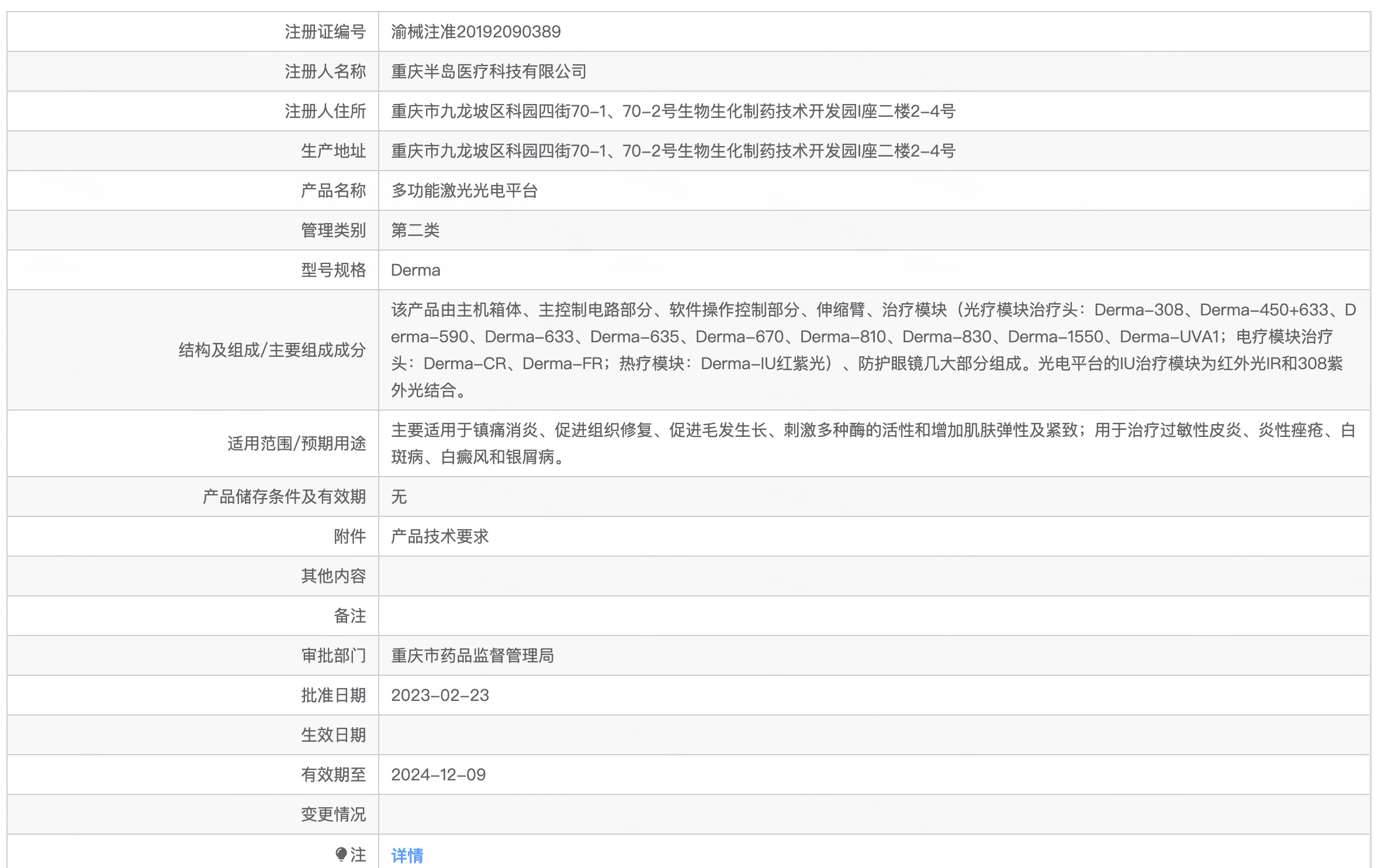Click the 备注 label

pyautogui.click(x=350, y=616)
